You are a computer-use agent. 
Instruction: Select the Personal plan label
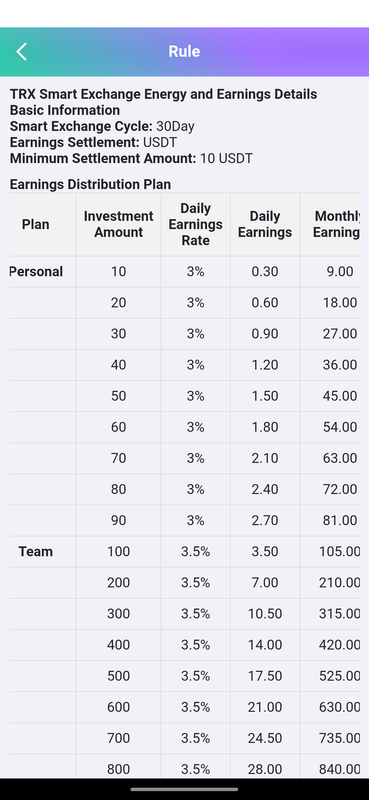tap(36, 271)
